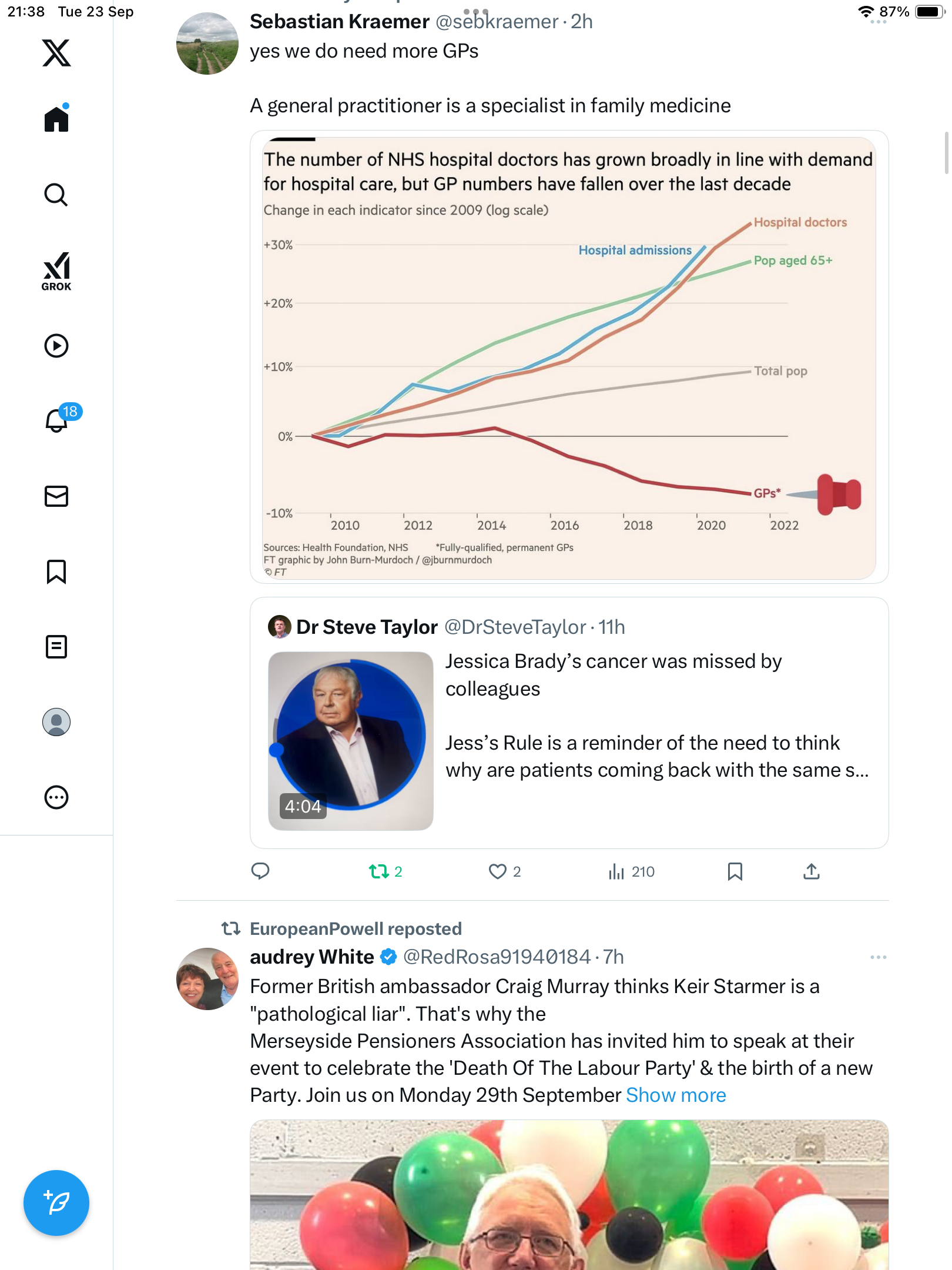The width and height of the screenshot is (952, 1270).
Task: Open the Lists icon in sidebar
Action: pos(56,647)
